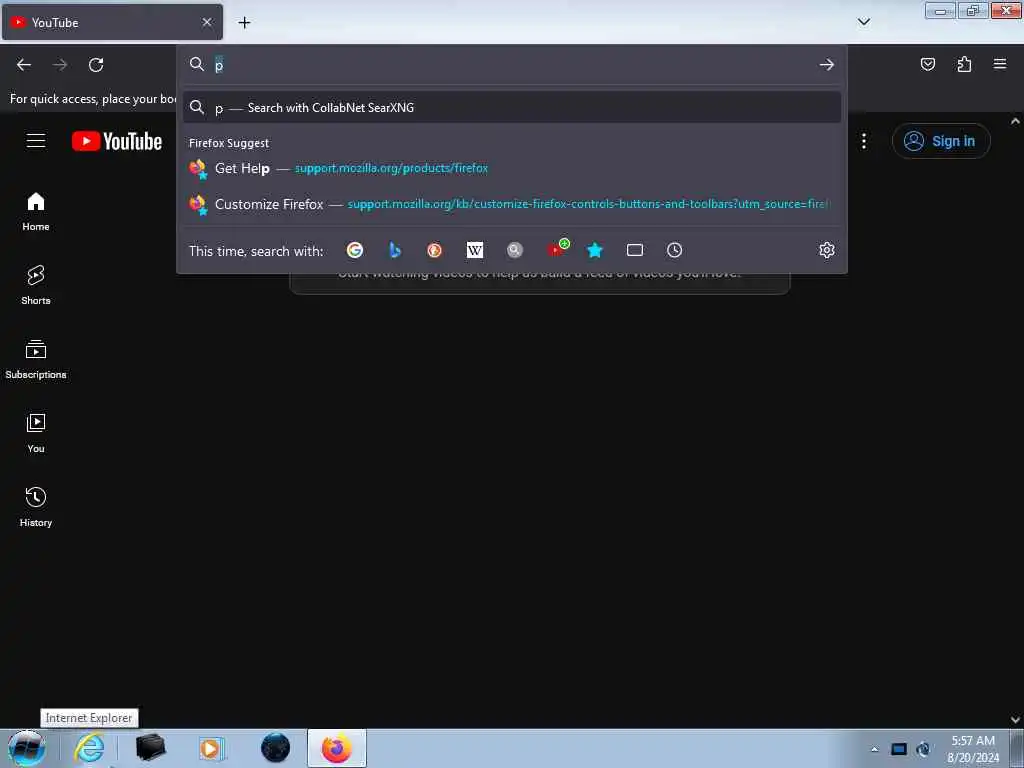This screenshot has width=1024, height=768.
Task: Go back with the browser back arrow
Action: coord(24,65)
